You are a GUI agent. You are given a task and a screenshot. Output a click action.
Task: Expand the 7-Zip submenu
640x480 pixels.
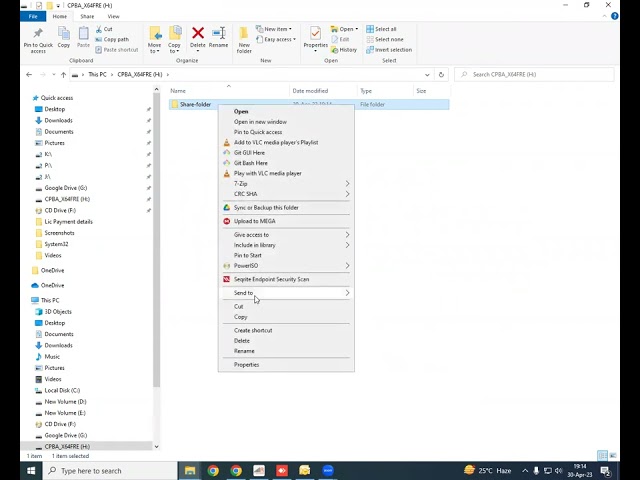(286, 183)
